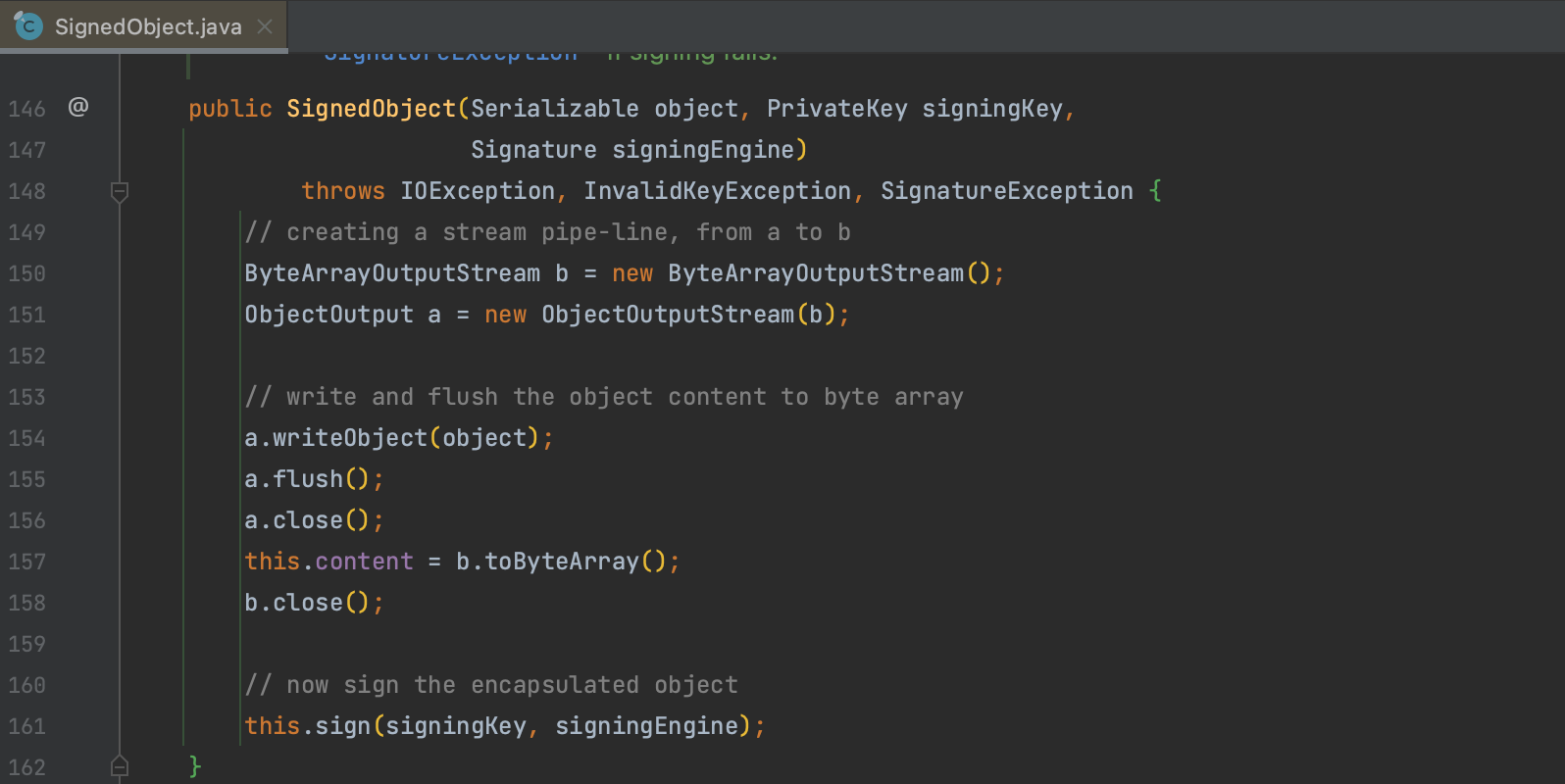The width and height of the screenshot is (1565, 784).
Task: Click 'a.flush()' call on line 155
Action: [308, 479]
